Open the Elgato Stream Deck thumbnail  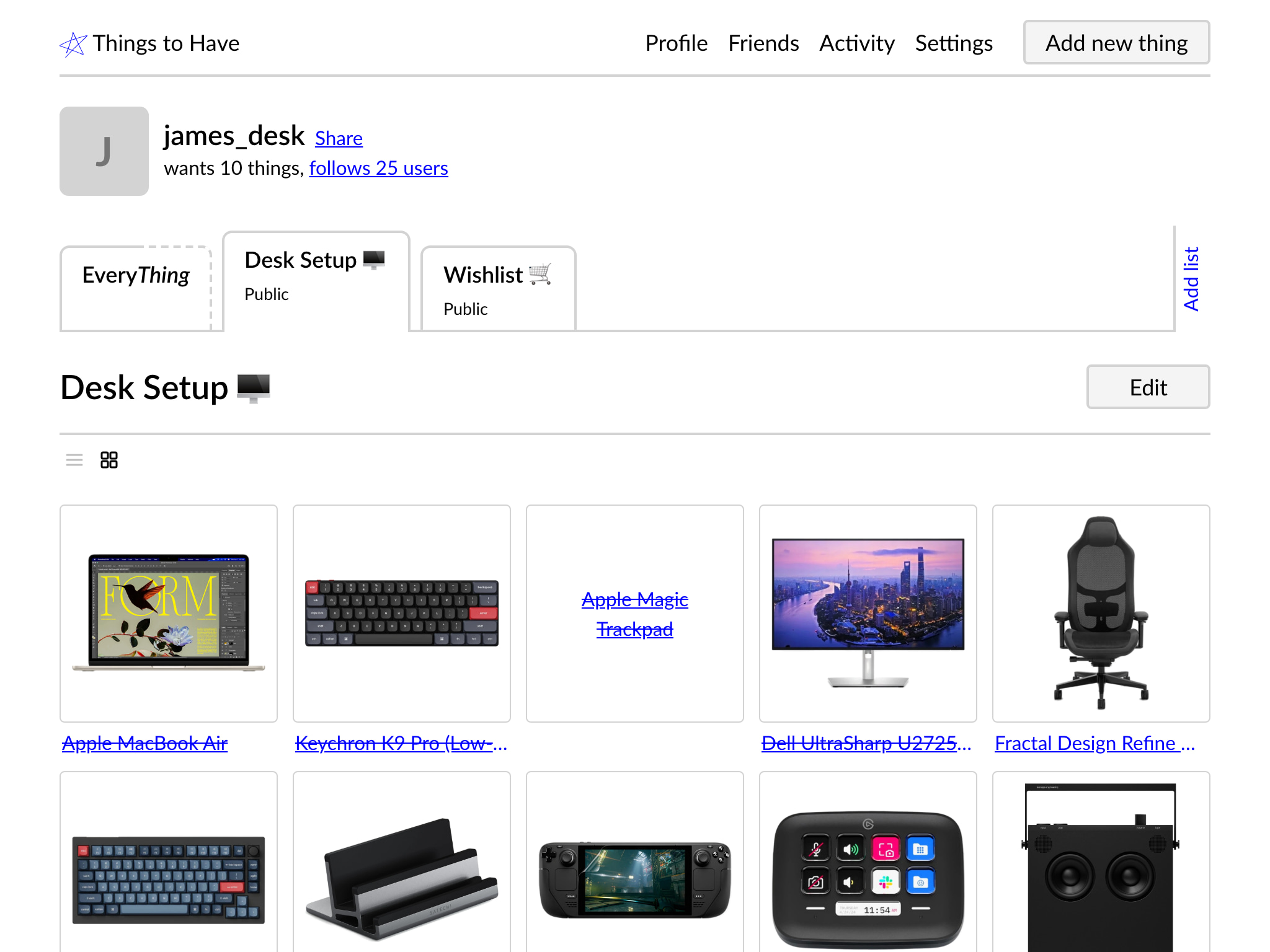coord(868,862)
